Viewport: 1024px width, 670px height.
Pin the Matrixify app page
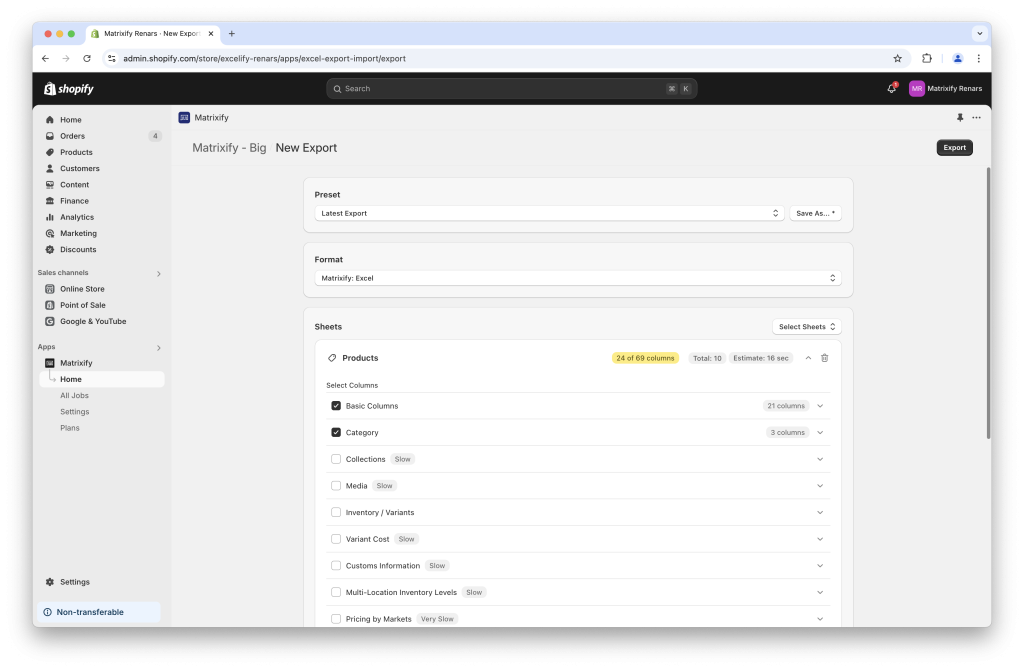(x=960, y=117)
